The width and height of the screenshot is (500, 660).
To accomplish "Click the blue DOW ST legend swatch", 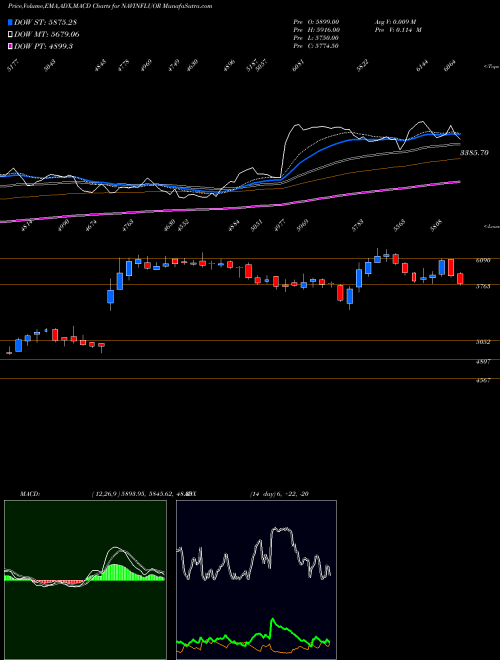I will click(x=10, y=22).
